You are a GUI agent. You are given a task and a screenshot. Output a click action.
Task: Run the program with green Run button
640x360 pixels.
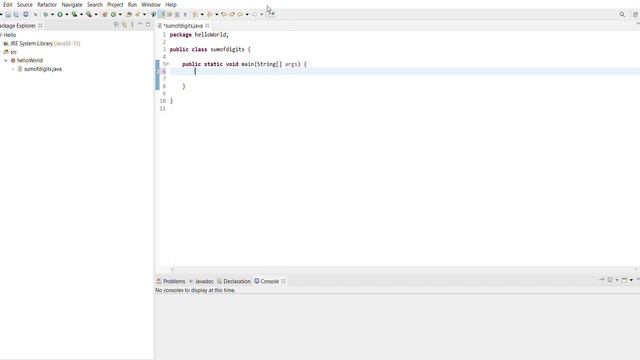[60, 14]
